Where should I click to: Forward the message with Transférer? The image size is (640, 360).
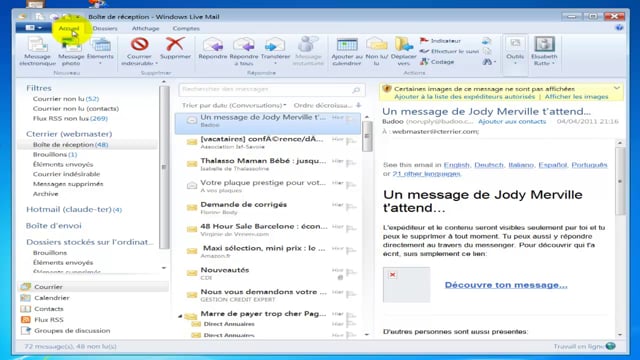[275, 51]
